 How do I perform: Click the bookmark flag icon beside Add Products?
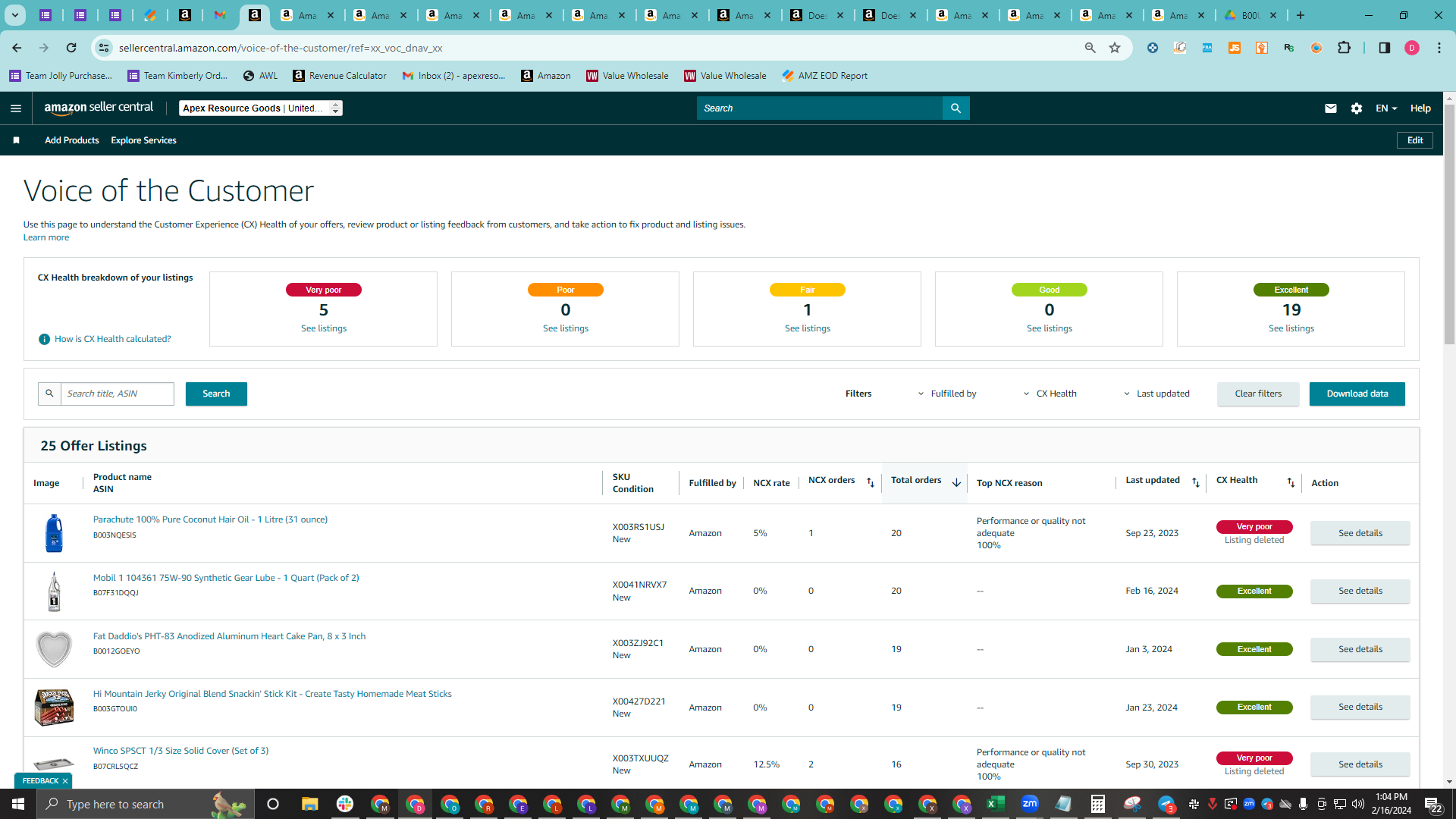[16, 140]
